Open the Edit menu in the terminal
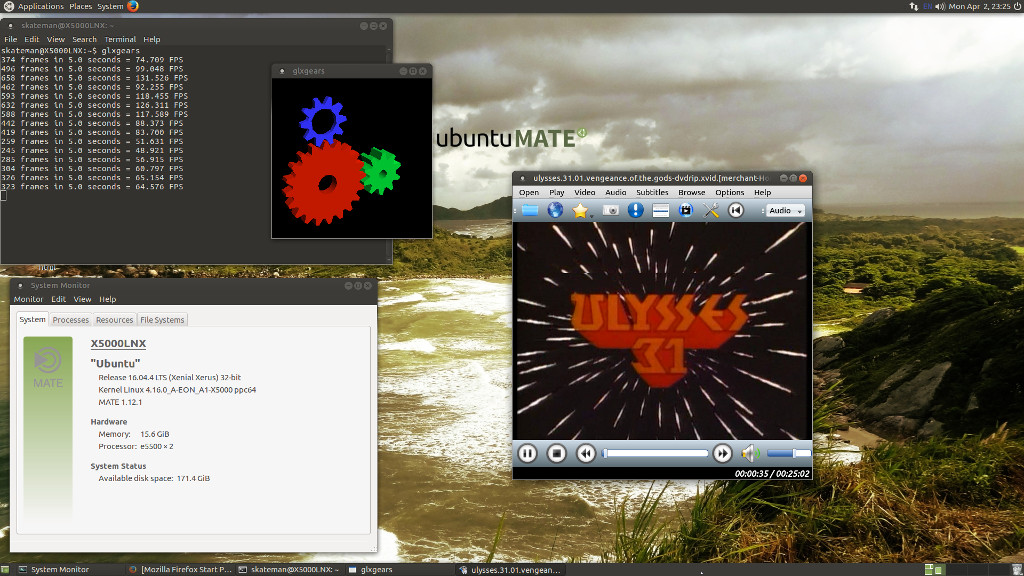Viewport: 1024px width, 576px height. point(31,40)
